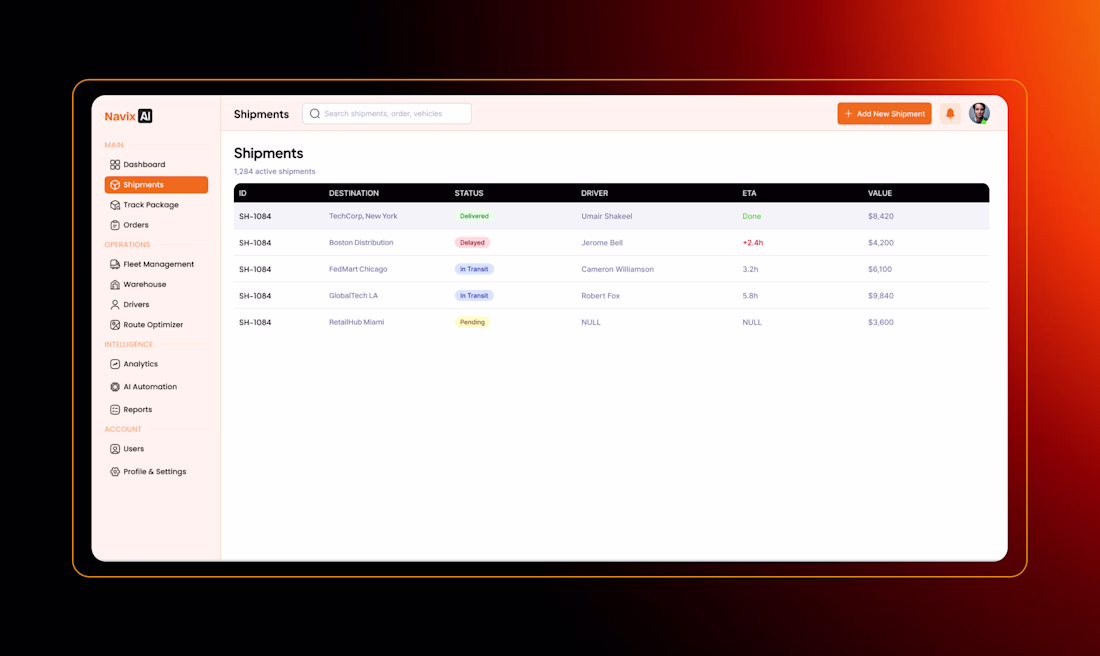
Task: Click the Fleet Management truck icon
Action: click(x=115, y=265)
